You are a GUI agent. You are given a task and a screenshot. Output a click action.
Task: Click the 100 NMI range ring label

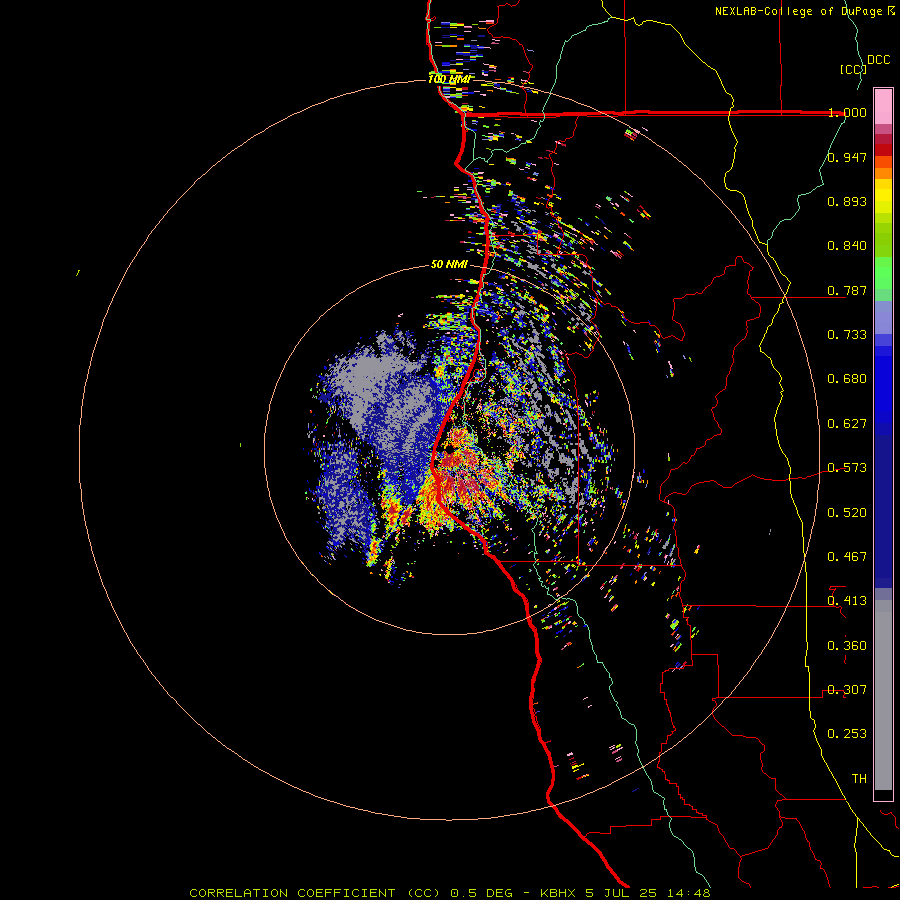coord(449,79)
